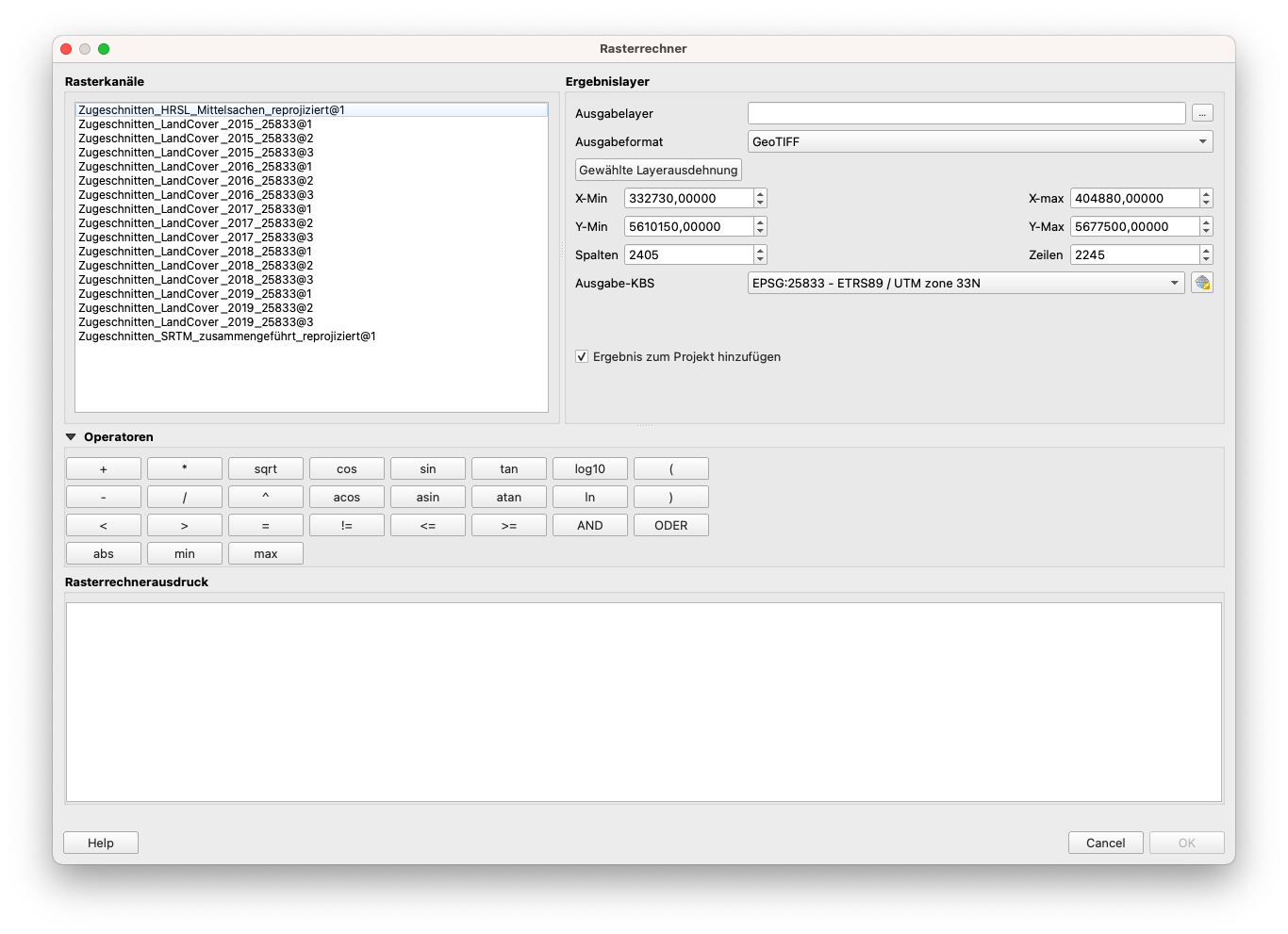Insert the tan function

[509, 468]
